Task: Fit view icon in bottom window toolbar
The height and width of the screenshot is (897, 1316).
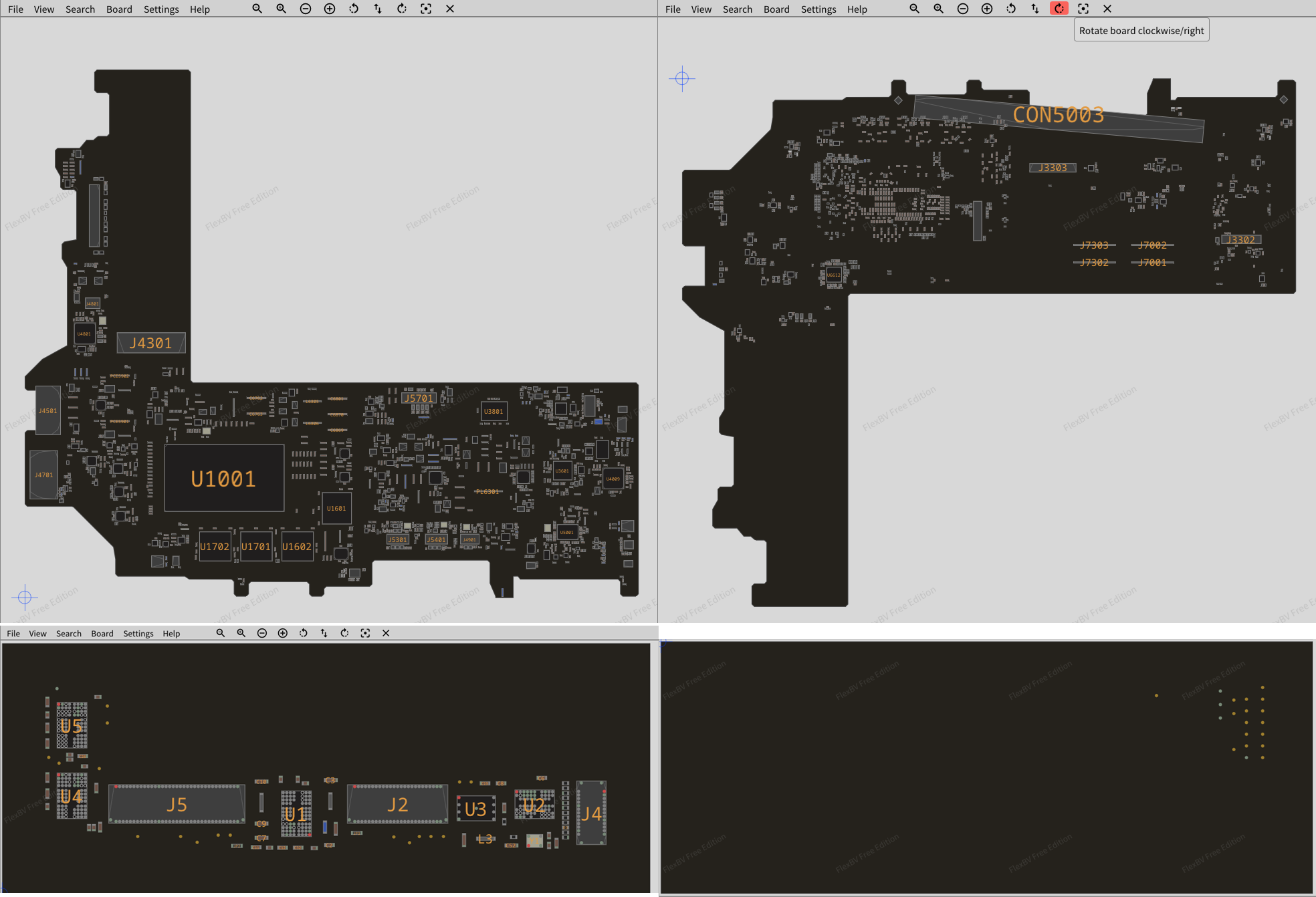Action: (x=365, y=633)
